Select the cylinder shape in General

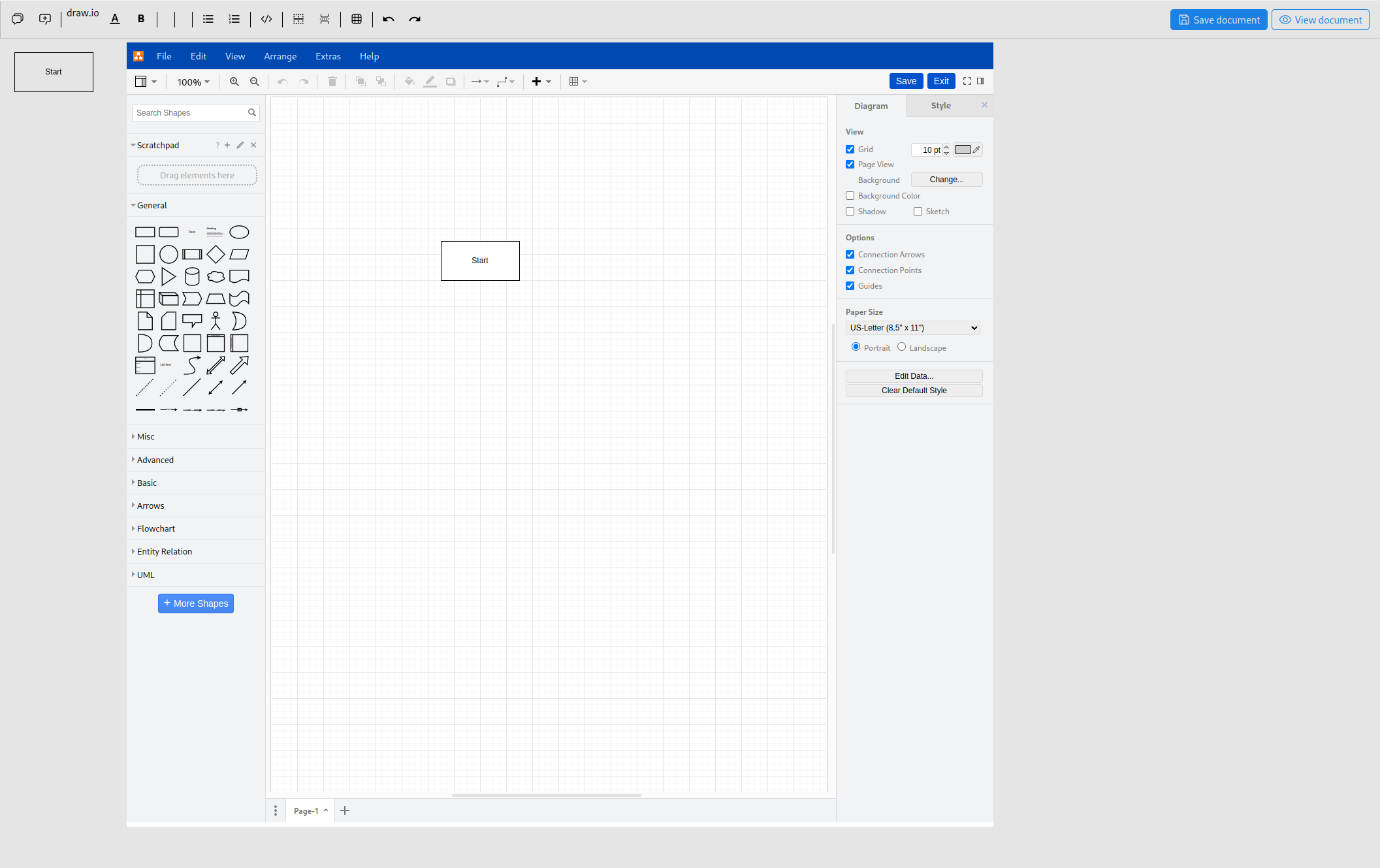192,276
